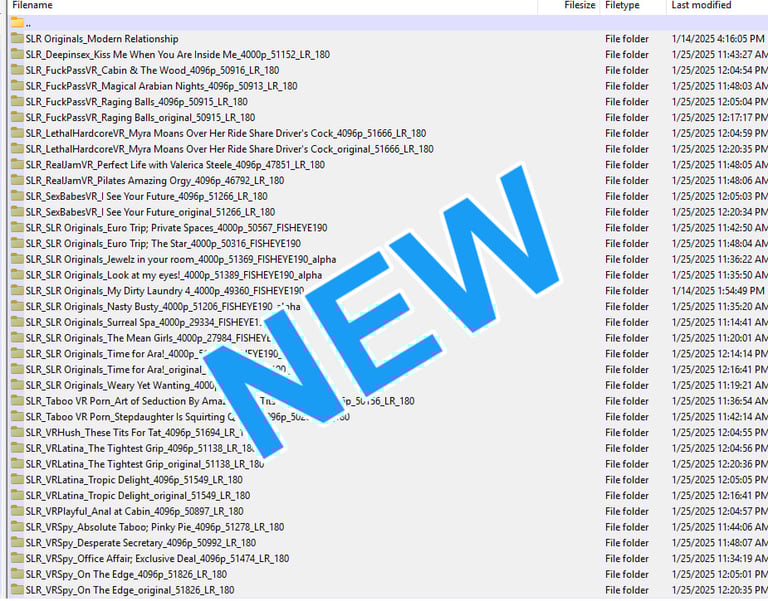The height and width of the screenshot is (601, 768).
Task: Click the date 1/25/2025 11:44:06 AM
Action: [x=720, y=527]
